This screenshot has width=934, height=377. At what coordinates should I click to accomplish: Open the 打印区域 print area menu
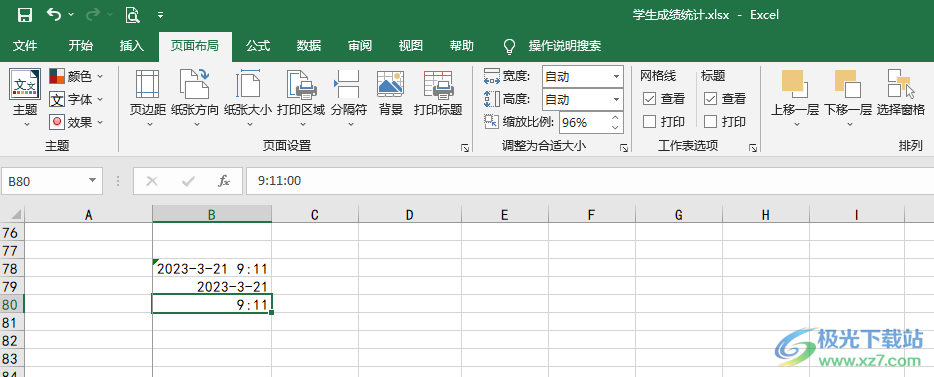[301, 98]
